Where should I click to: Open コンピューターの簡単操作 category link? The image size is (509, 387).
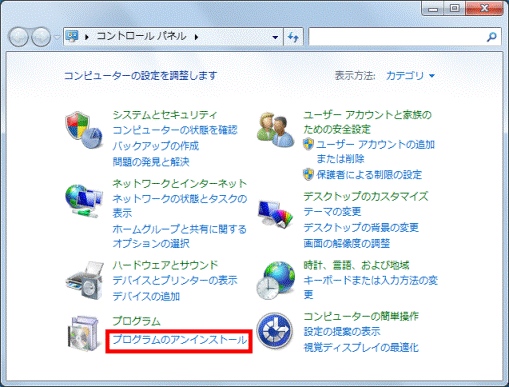click(x=361, y=316)
